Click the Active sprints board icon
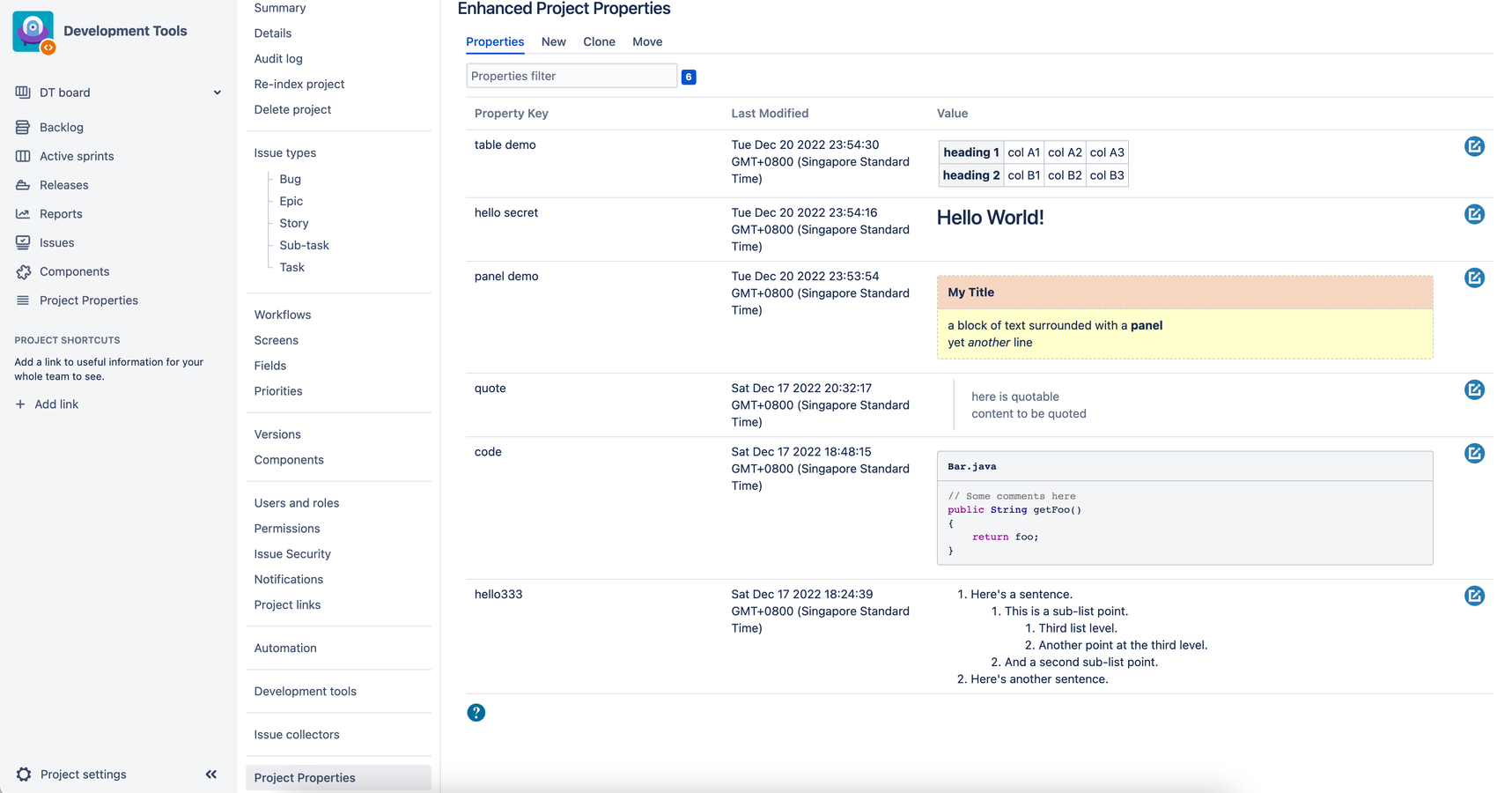 coord(23,156)
